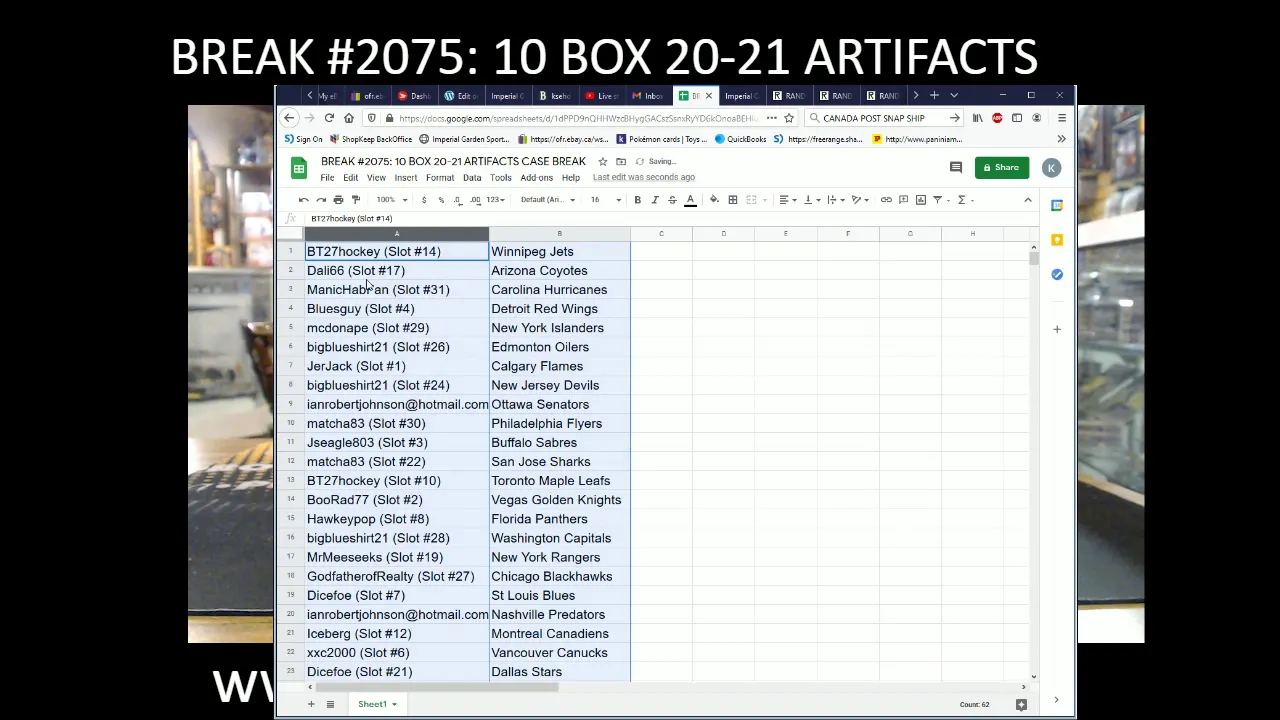The image size is (1280, 720).
Task: Insert a comment via toolbar icon
Action: 903,200
